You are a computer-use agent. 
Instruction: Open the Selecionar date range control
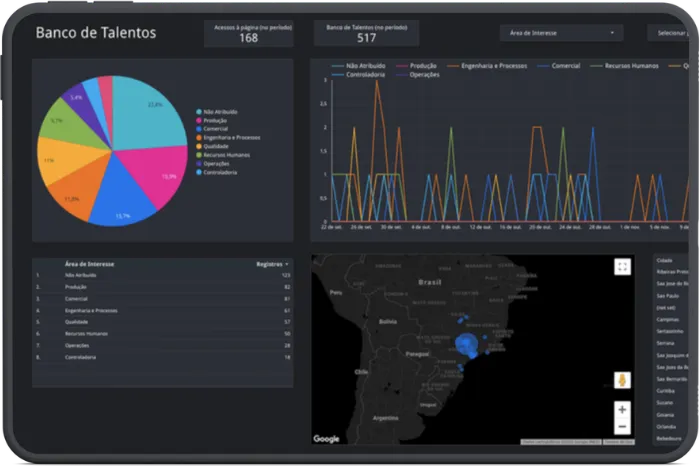(668, 33)
